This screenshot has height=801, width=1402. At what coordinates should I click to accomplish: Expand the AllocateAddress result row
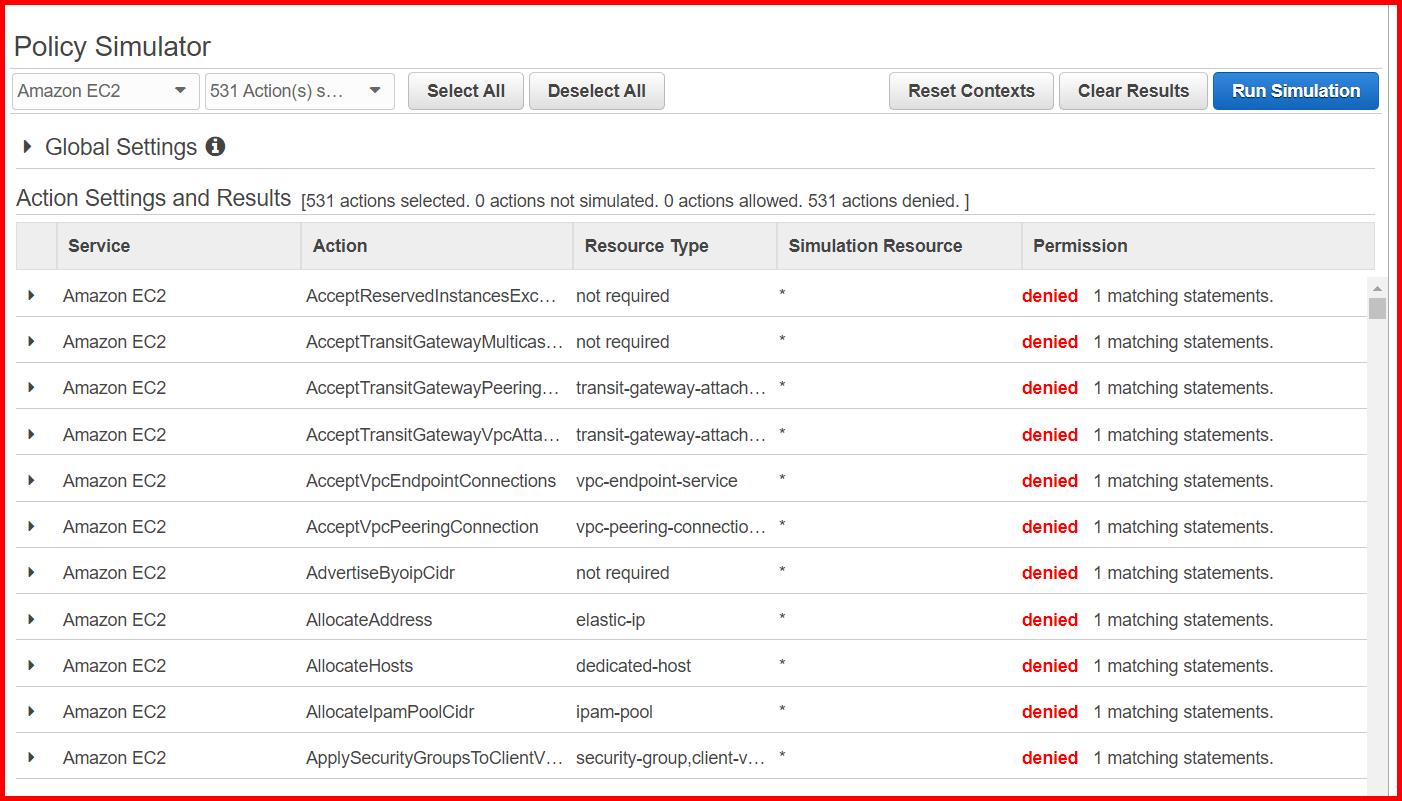30,619
